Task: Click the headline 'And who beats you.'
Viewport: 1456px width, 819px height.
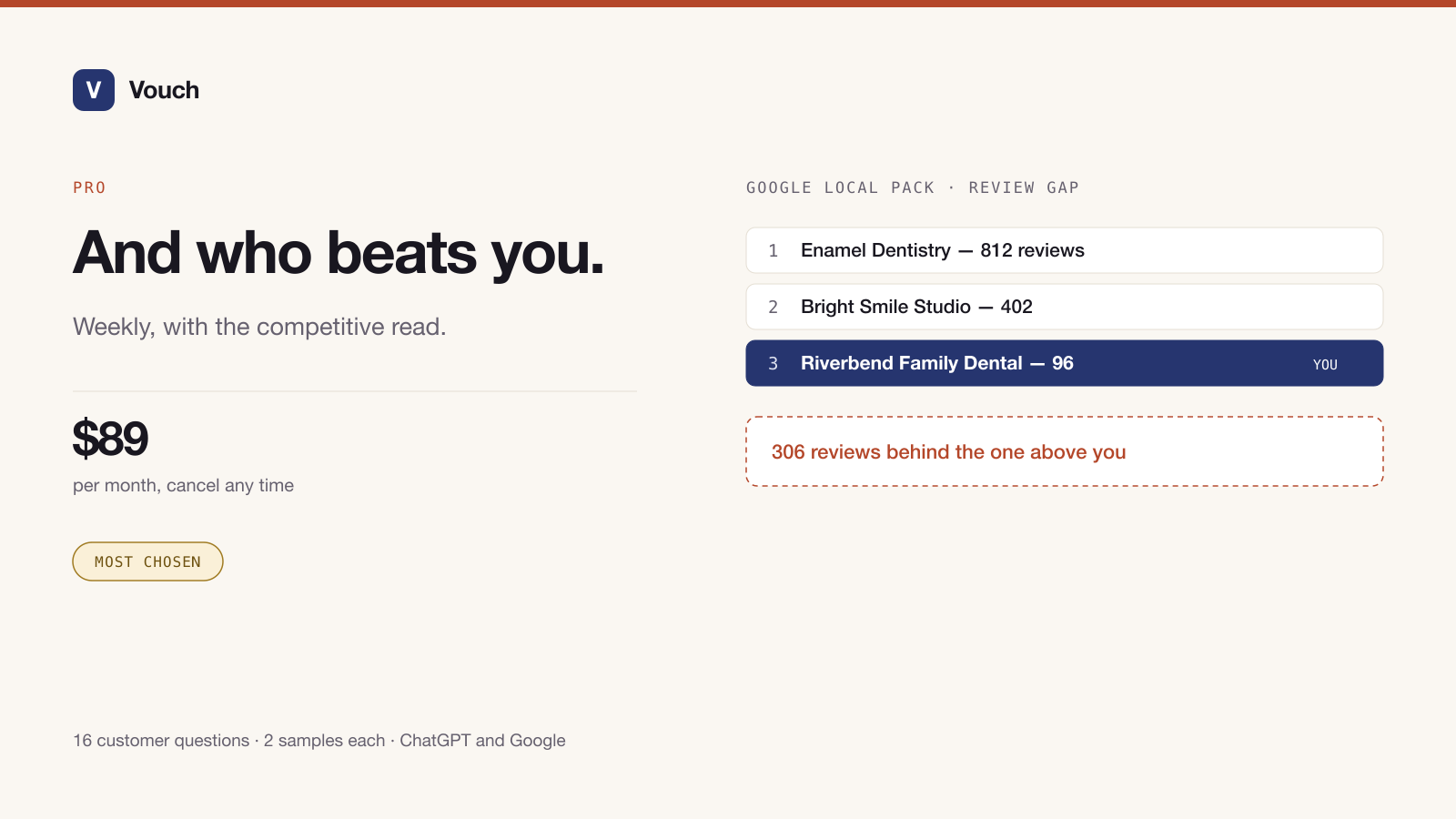Action: click(339, 252)
